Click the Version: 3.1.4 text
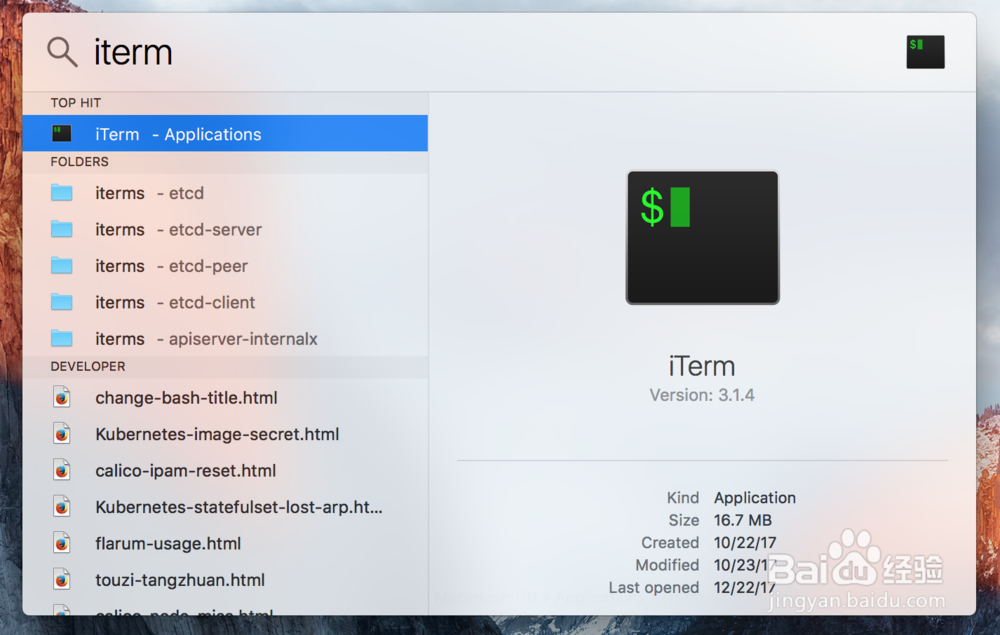 pos(702,395)
